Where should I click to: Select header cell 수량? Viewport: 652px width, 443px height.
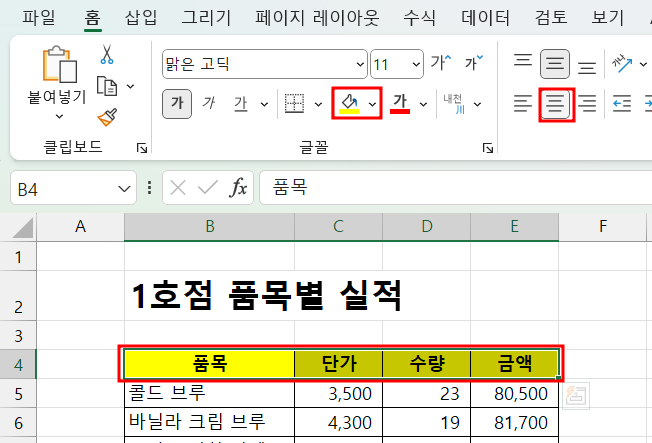click(427, 364)
